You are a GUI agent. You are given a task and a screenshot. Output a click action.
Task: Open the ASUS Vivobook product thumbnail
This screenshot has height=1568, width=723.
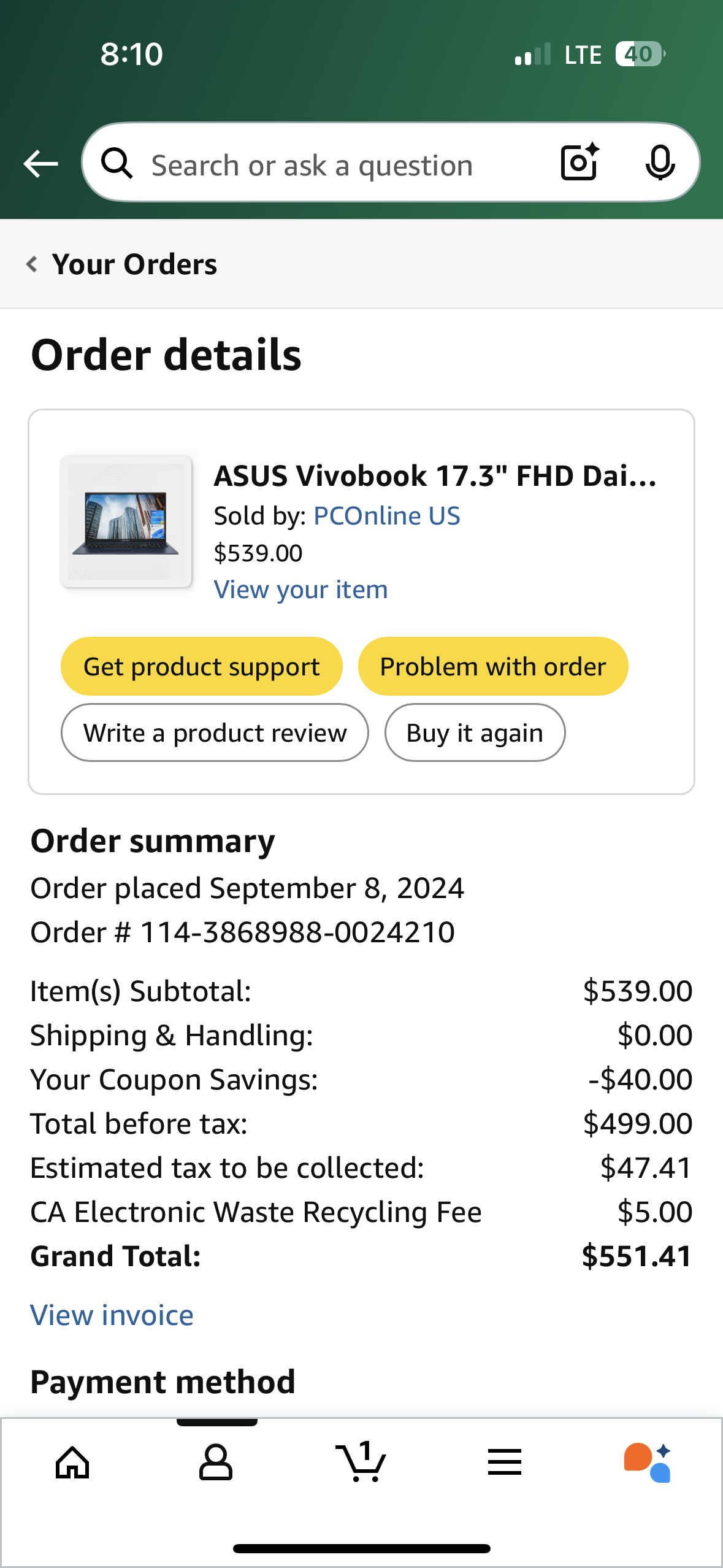pyautogui.click(x=126, y=521)
